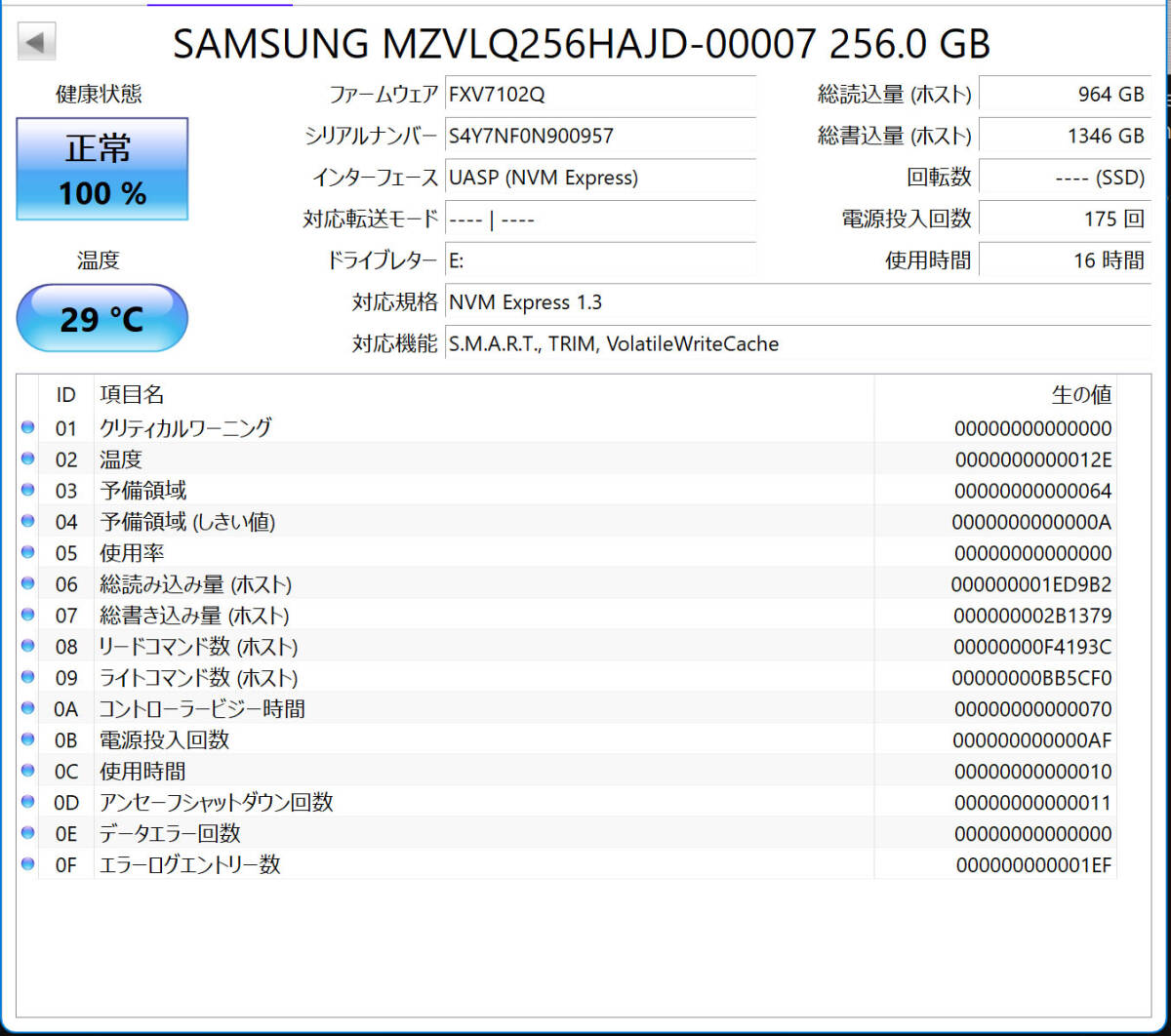1171x1036 pixels.
Task: Click status dot for ID 06 row
Action: click(x=27, y=583)
